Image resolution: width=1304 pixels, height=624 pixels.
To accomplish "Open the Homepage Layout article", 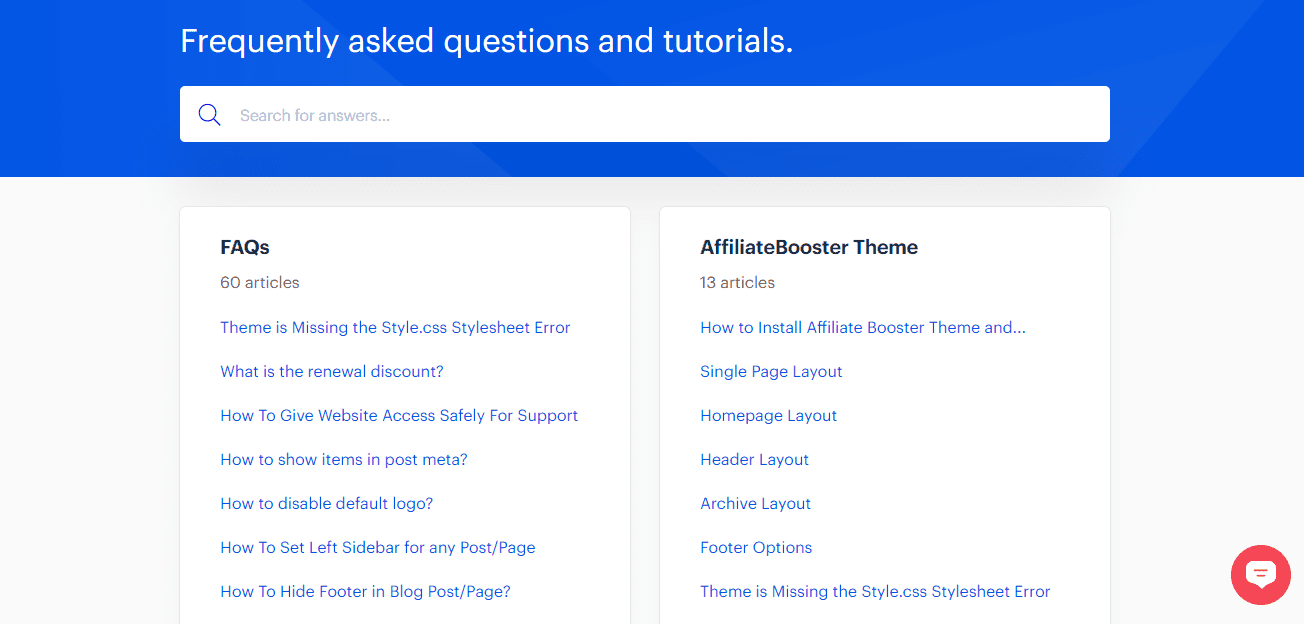I will coord(769,416).
